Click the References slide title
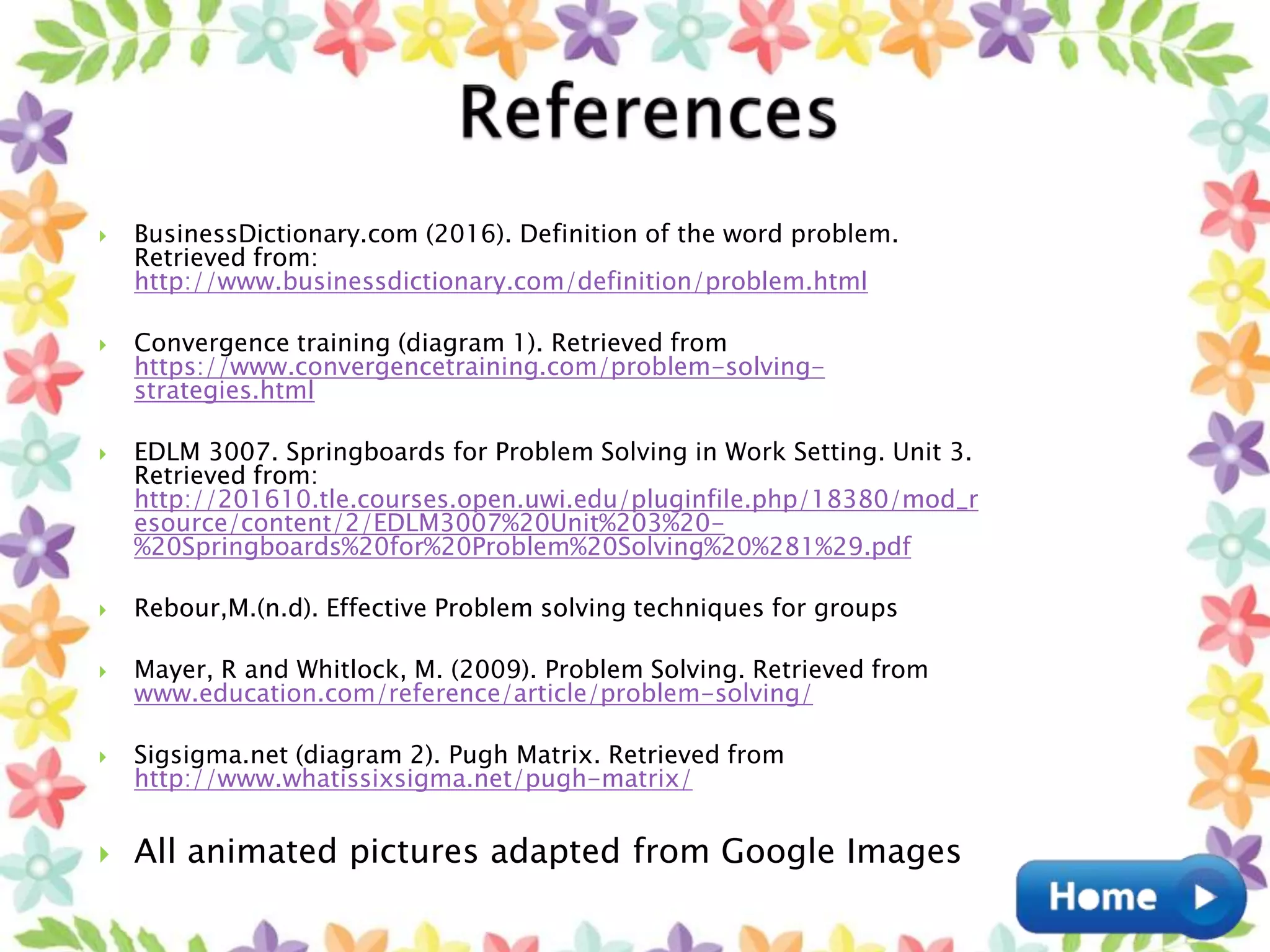 tap(649, 113)
